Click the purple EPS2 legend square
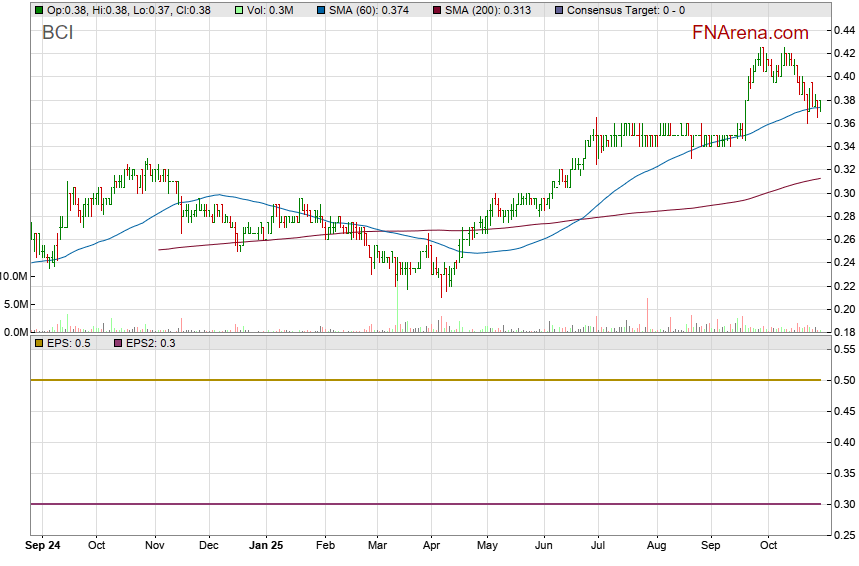This screenshot has width=859, height=566. tap(115, 343)
